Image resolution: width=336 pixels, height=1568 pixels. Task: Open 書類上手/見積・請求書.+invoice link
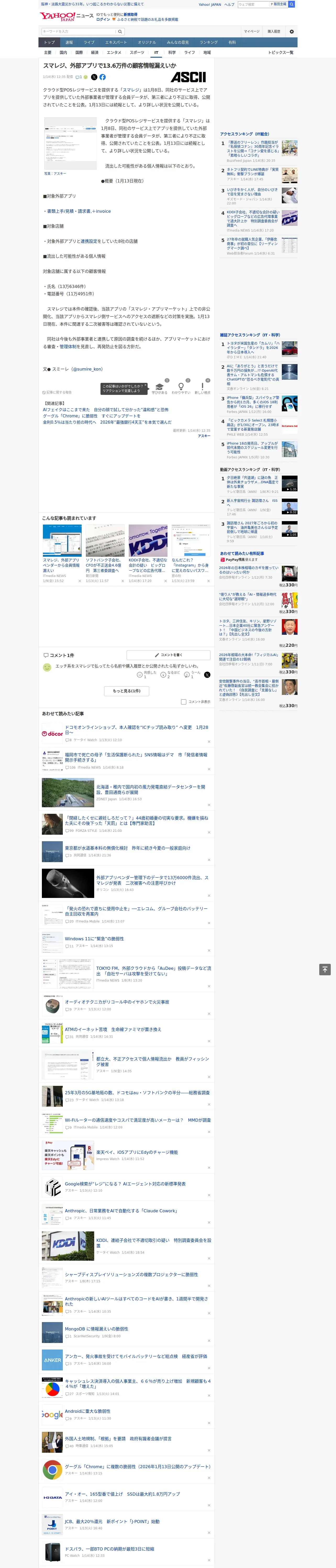(x=79, y=211)
